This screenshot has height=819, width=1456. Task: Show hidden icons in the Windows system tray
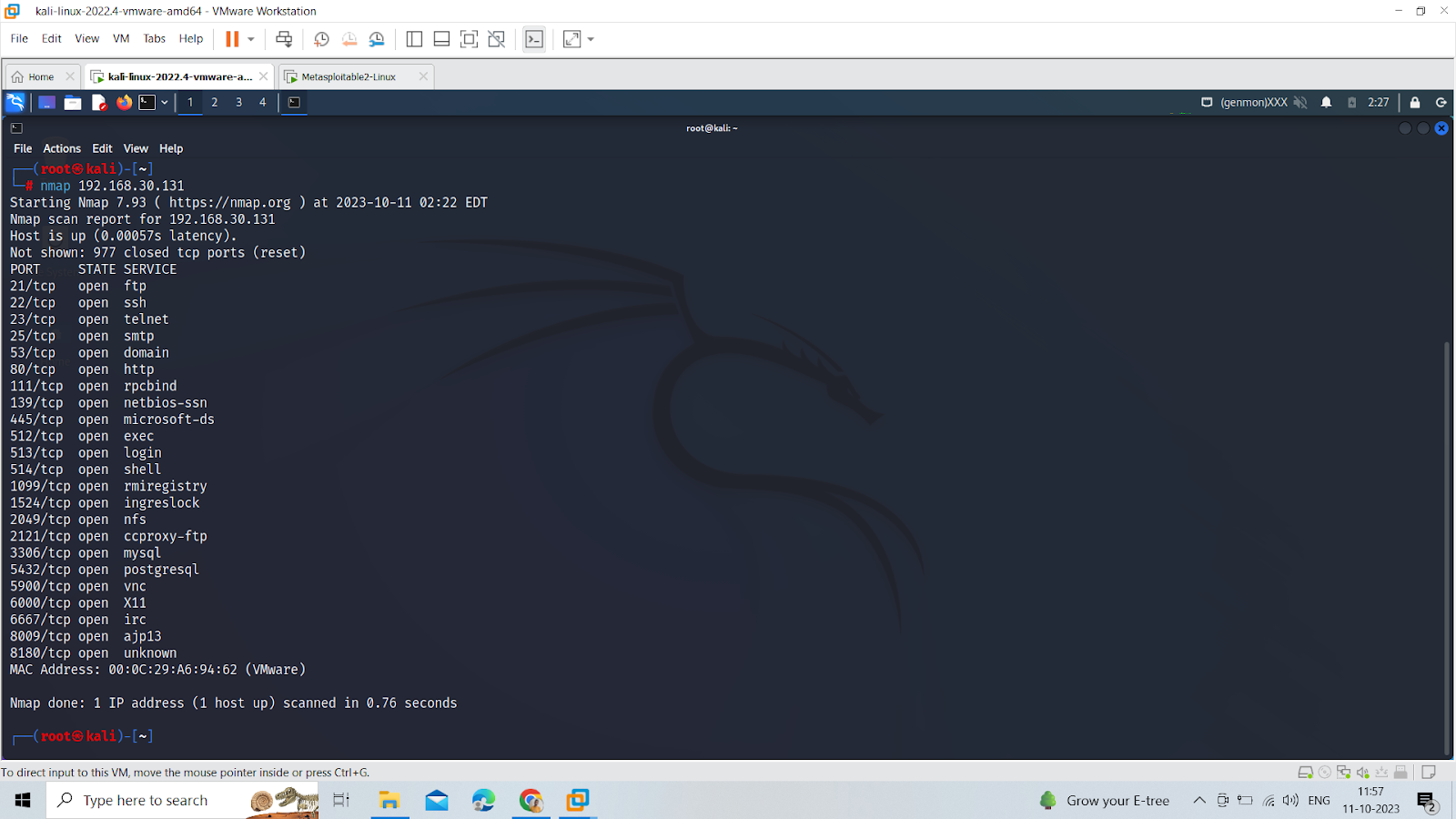coord(1199,801)
